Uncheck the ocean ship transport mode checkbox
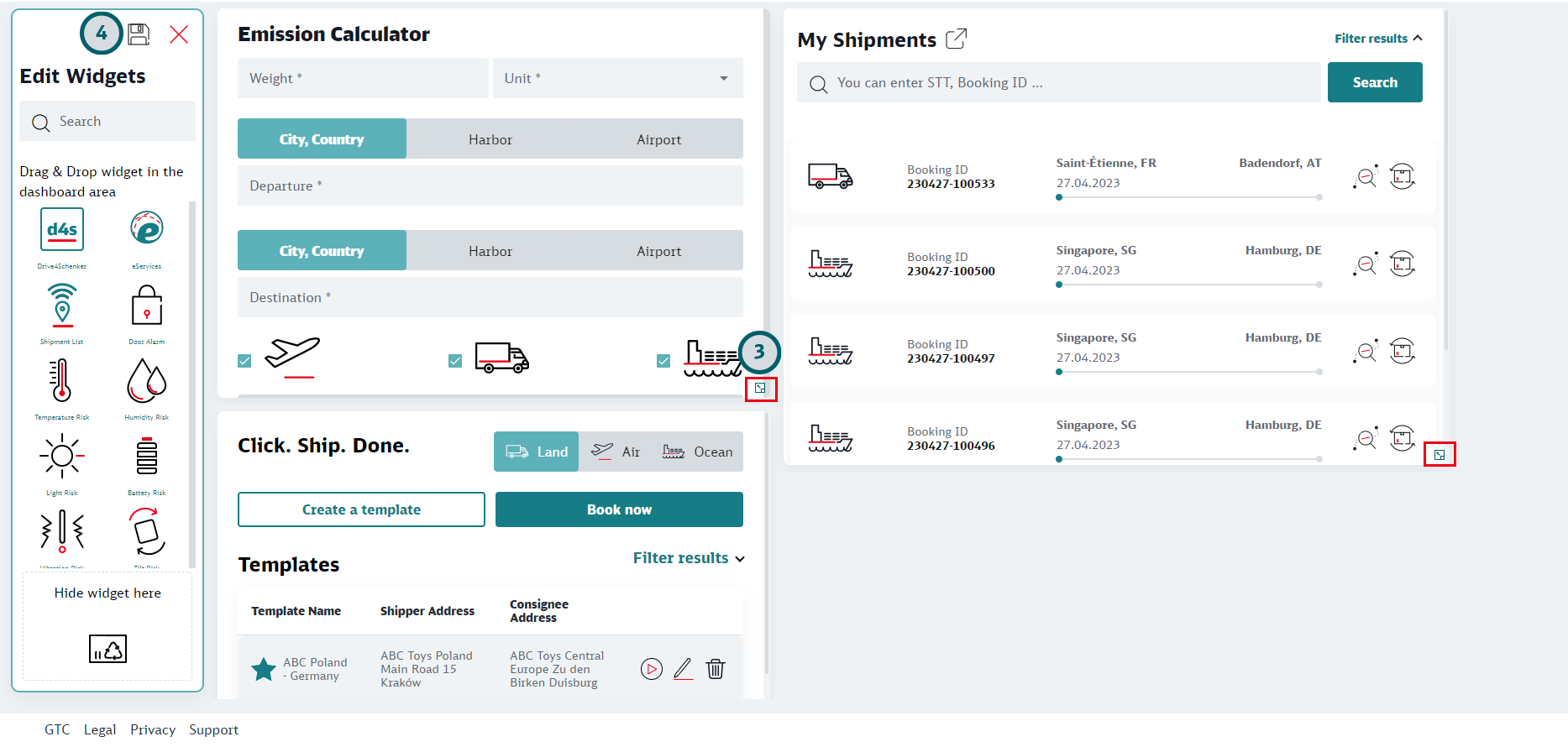 pyautogui.click(x=663, y=361)
